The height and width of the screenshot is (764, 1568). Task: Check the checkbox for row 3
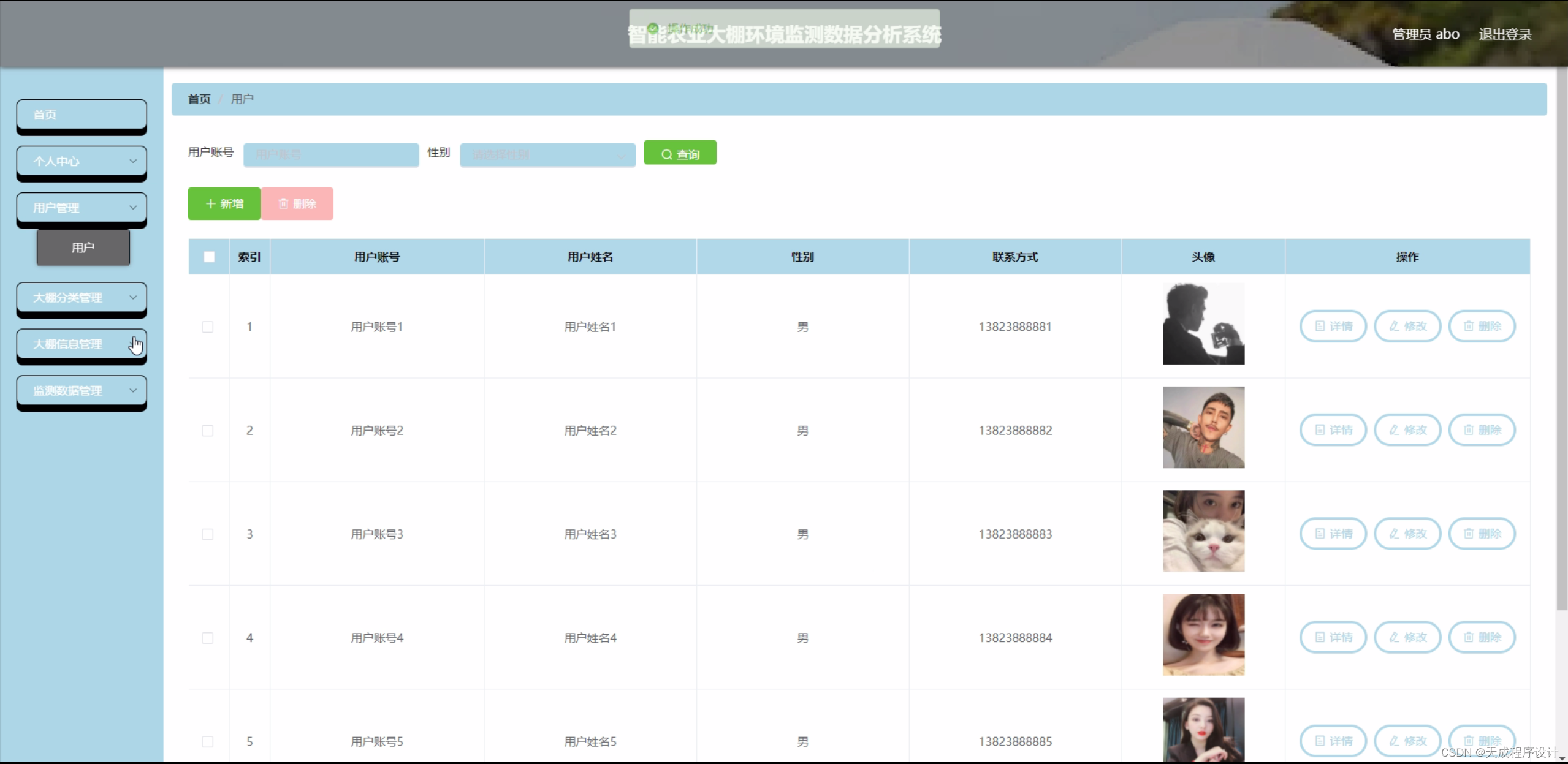pyautogui.click(x=208, y=534)
